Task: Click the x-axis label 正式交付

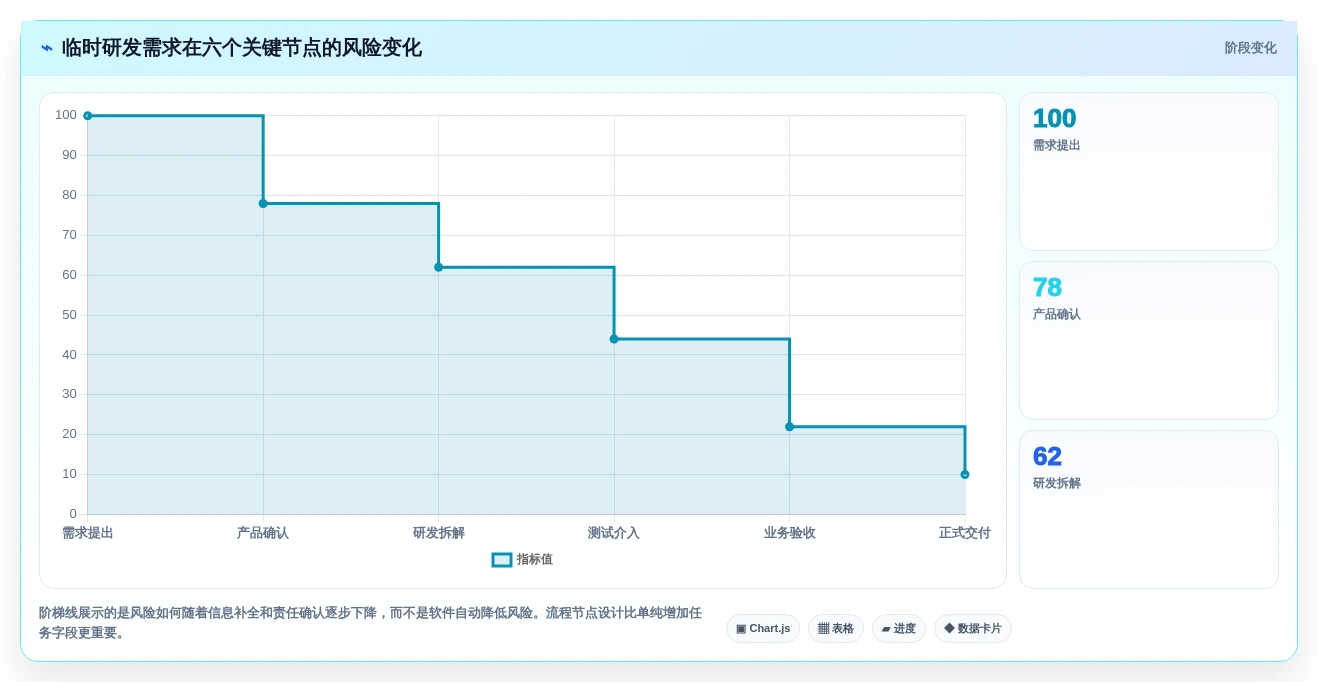Action: (965, 533)
